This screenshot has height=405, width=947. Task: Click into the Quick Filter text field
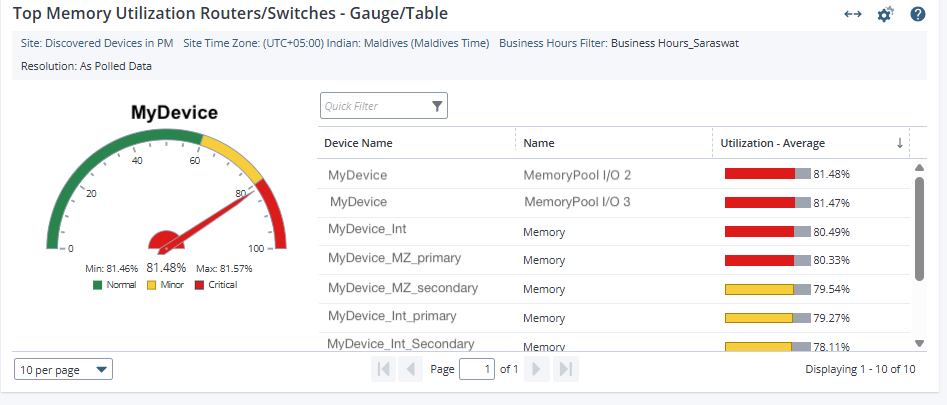click(374, 106)
